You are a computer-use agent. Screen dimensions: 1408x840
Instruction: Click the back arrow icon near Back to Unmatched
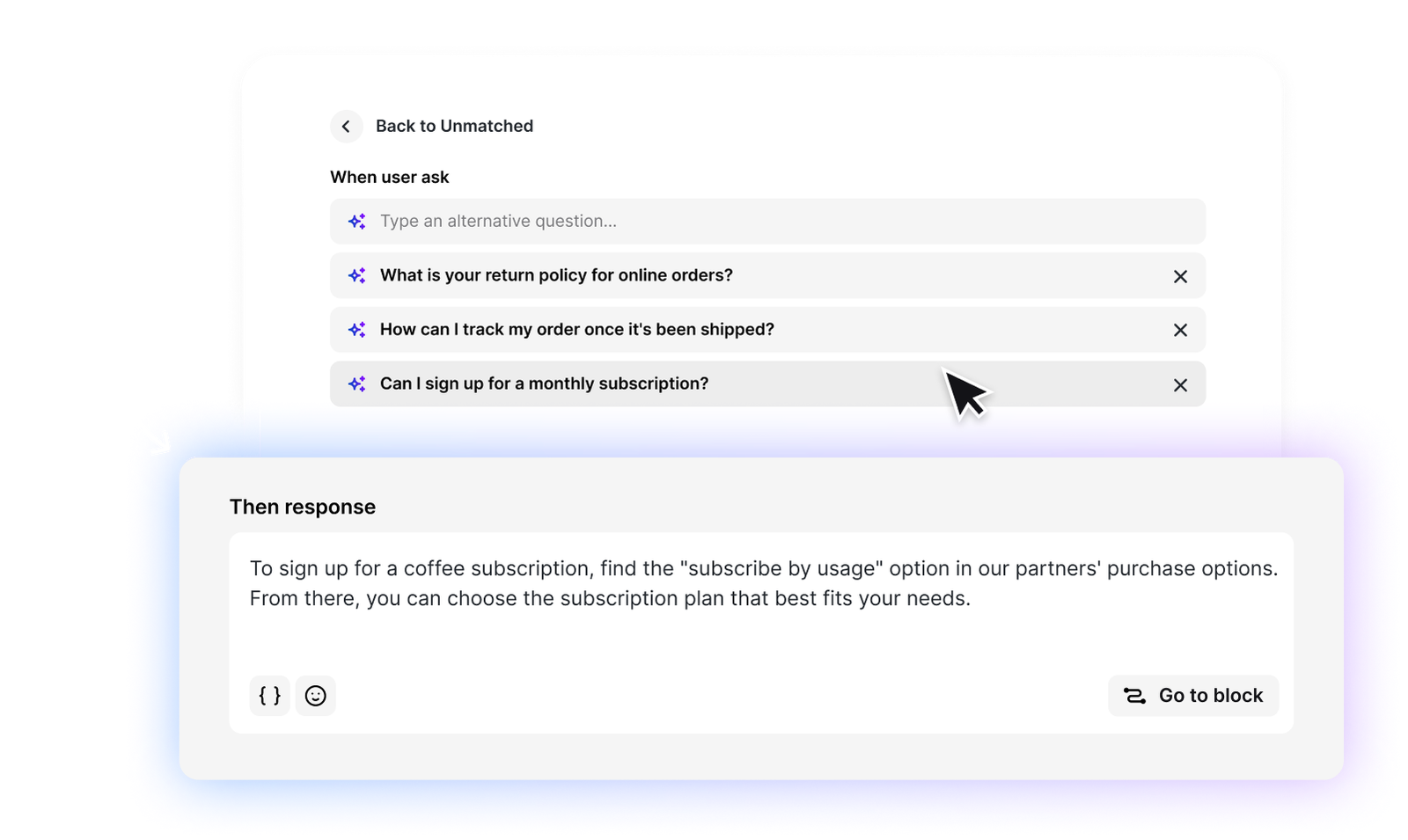(346, 126)
